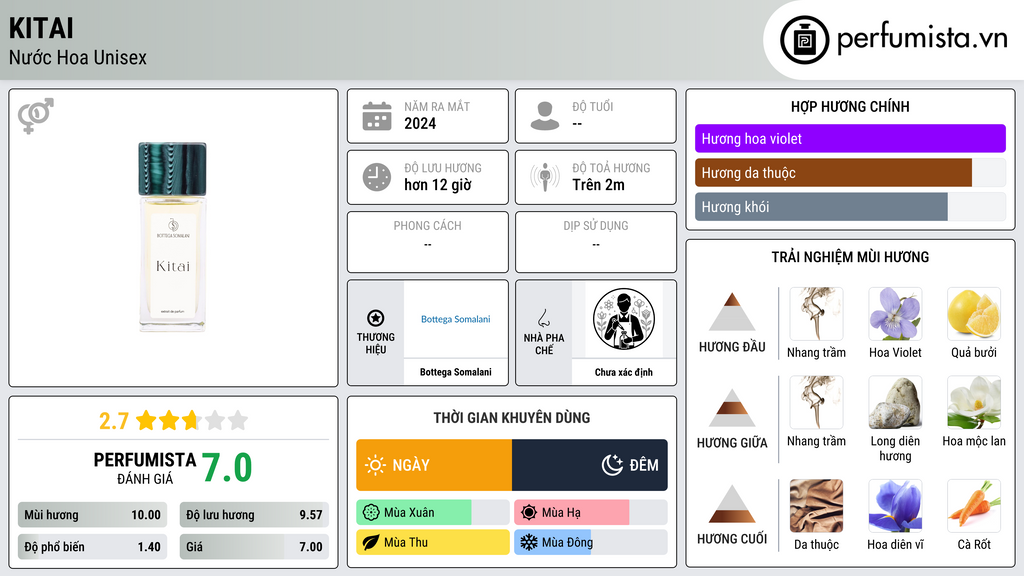Screen dimensions: 1024x576
Task: Click the sillage icon beside Độ toả hương
Action: 545,177
